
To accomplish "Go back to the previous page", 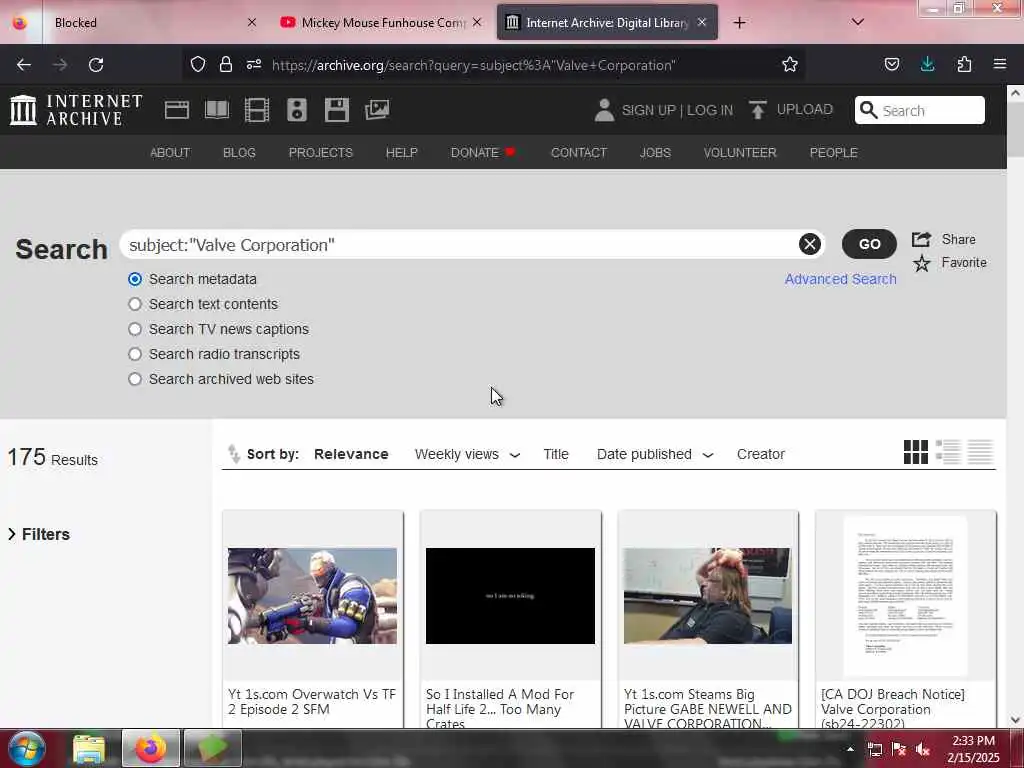I will pyautogui.click(x=24, y=65).
